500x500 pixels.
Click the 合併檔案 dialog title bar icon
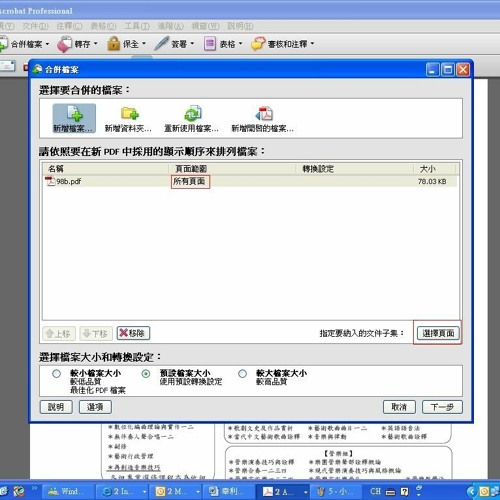point(37,69)
